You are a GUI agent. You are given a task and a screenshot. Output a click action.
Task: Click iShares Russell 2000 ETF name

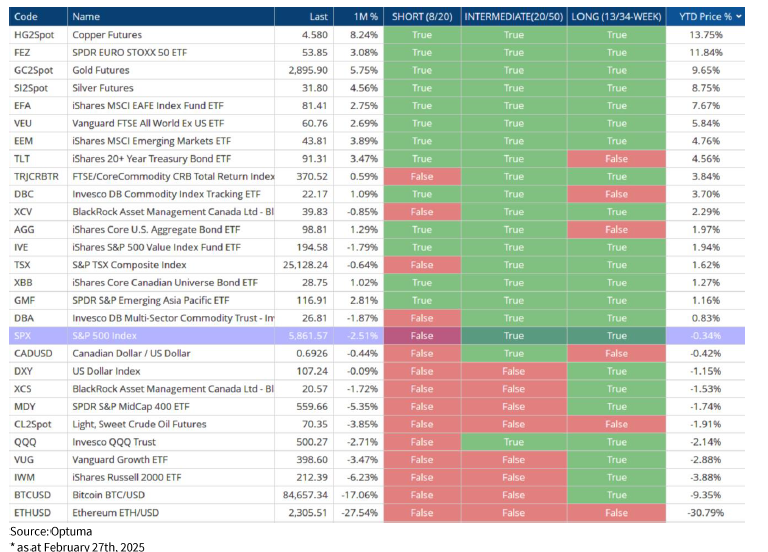pyautogui.click(x=126, y=477)
